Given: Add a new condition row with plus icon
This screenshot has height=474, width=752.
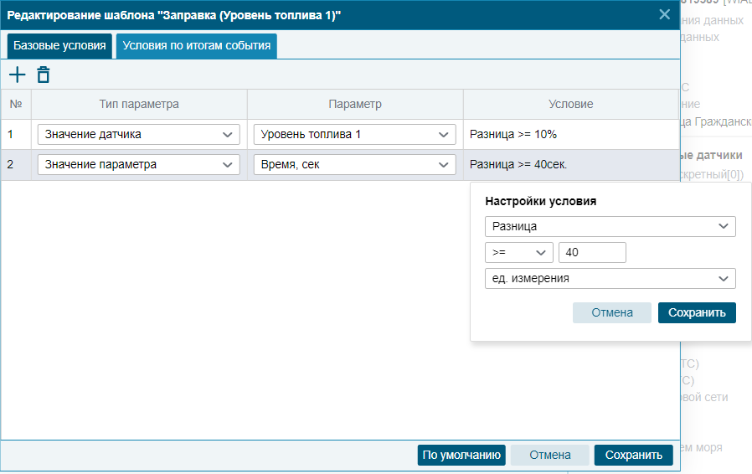Looking at the screenshot, I should [x=17, y=75].
